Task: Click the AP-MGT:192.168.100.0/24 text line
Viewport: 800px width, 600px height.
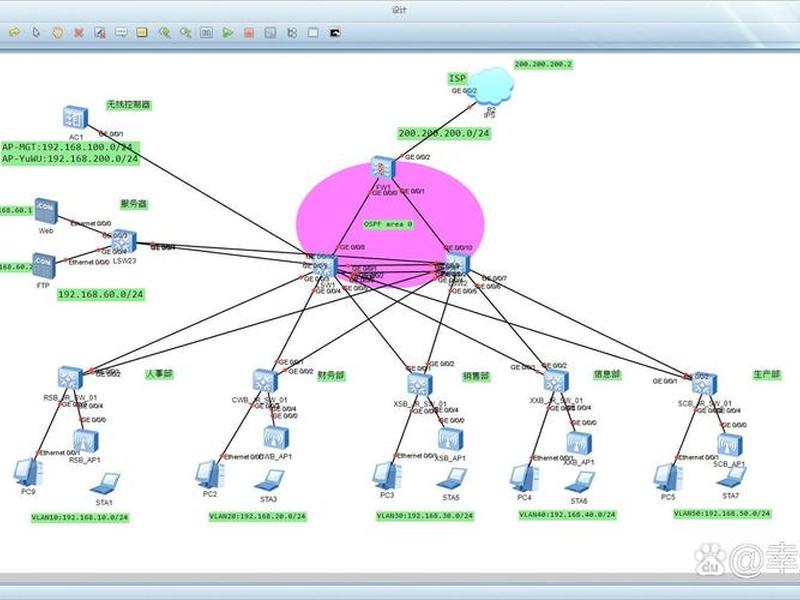Action: click(x=67, y=147)
